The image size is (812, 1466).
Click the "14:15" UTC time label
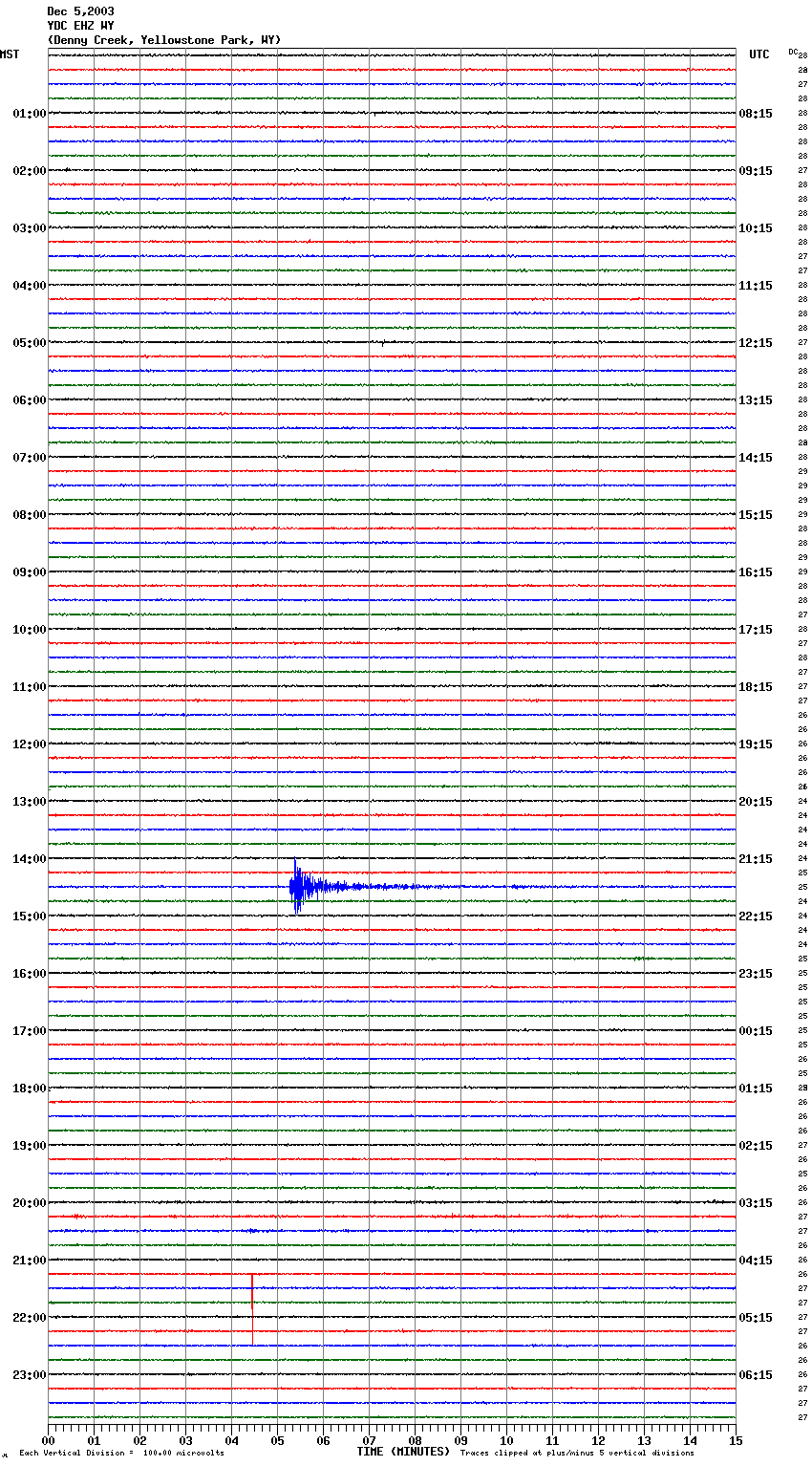(756, 458)
